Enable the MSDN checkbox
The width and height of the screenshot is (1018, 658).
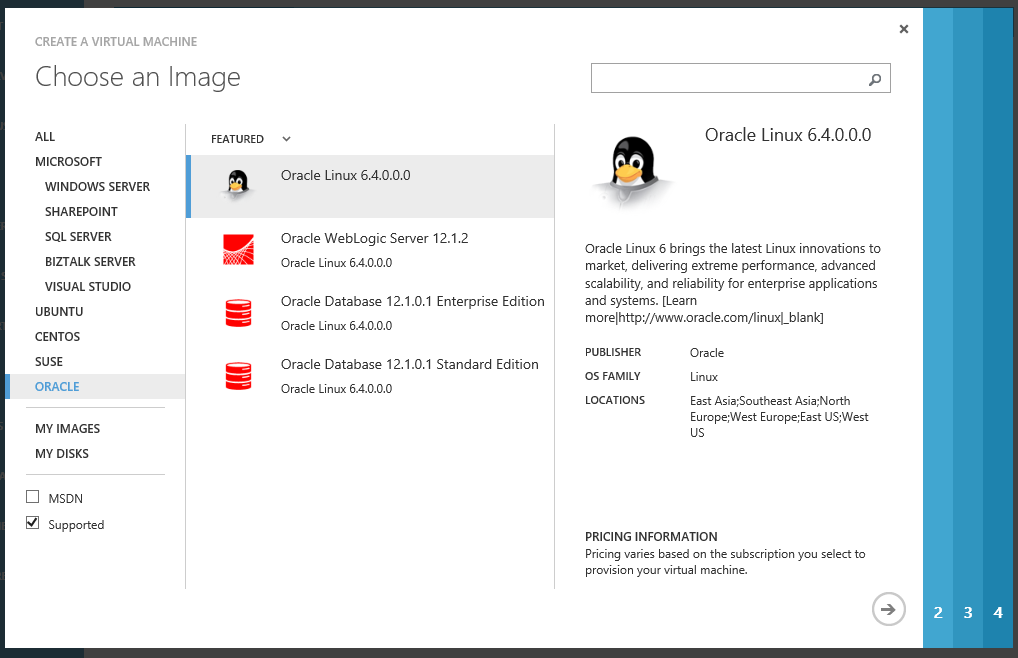point(33,497)
